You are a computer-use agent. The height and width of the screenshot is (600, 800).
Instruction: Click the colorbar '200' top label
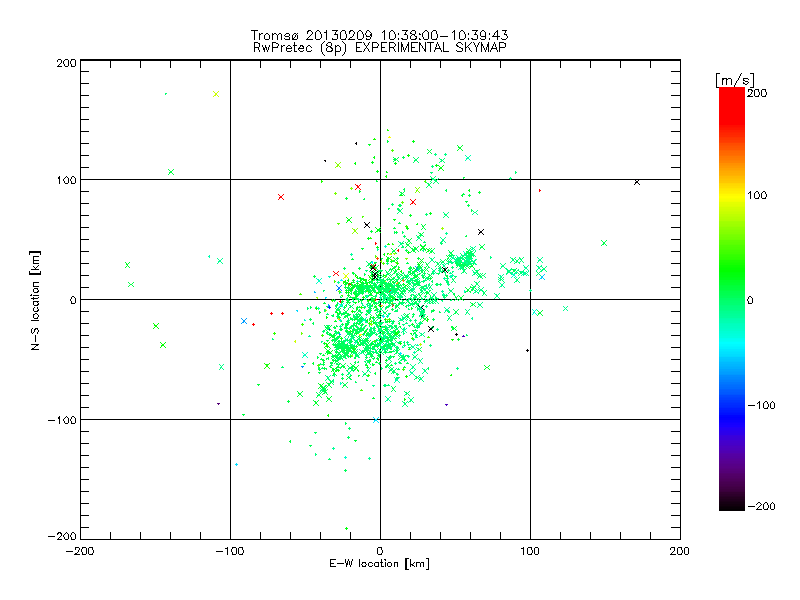(757, 93)
